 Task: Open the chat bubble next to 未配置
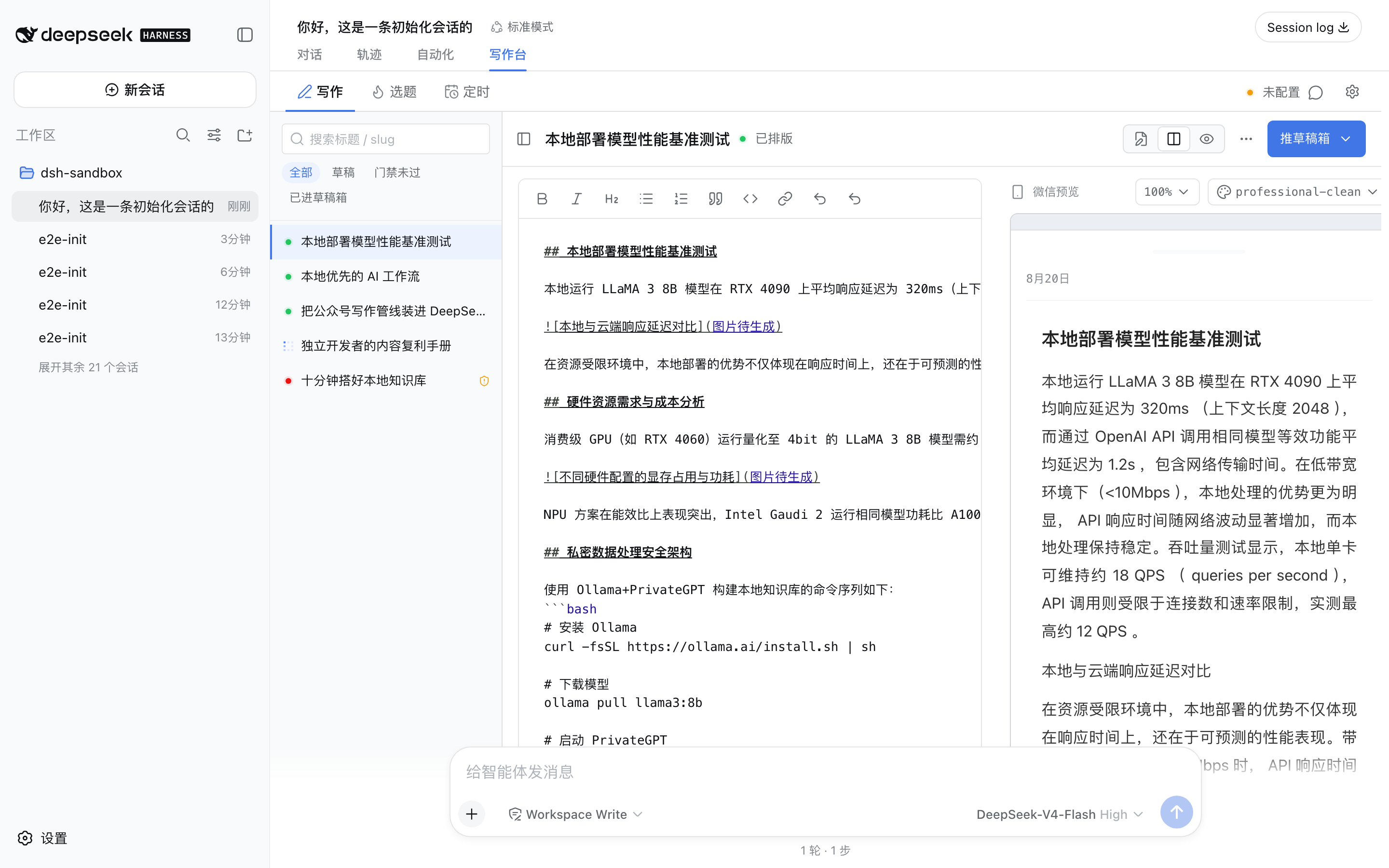(x=1316, y=93)
